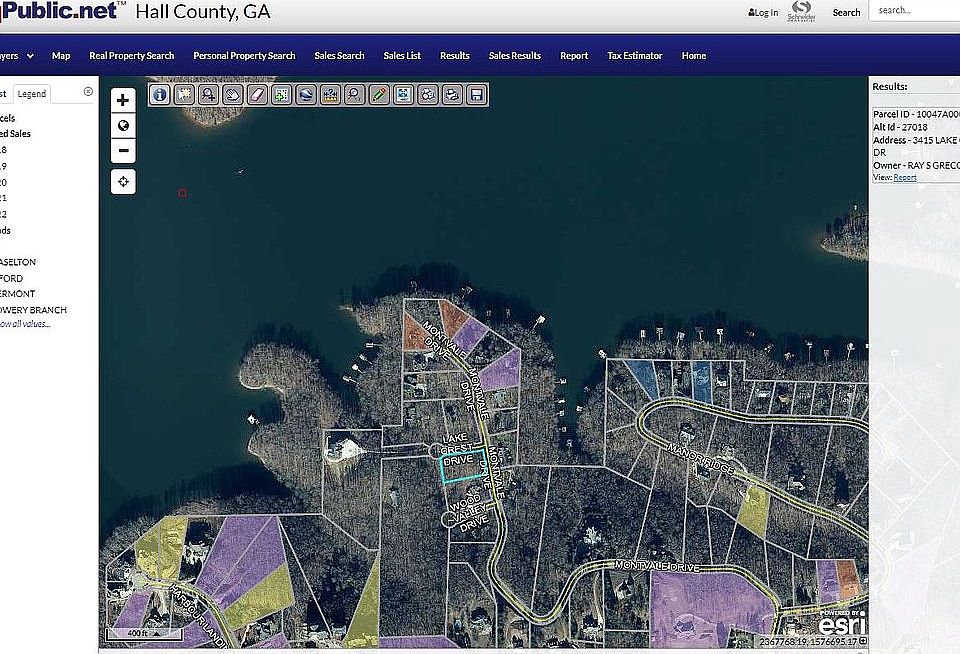The height and width of the screenshot is (654, 960).
Task: Click the save floppy disk icon
Action: coord(476,95)
